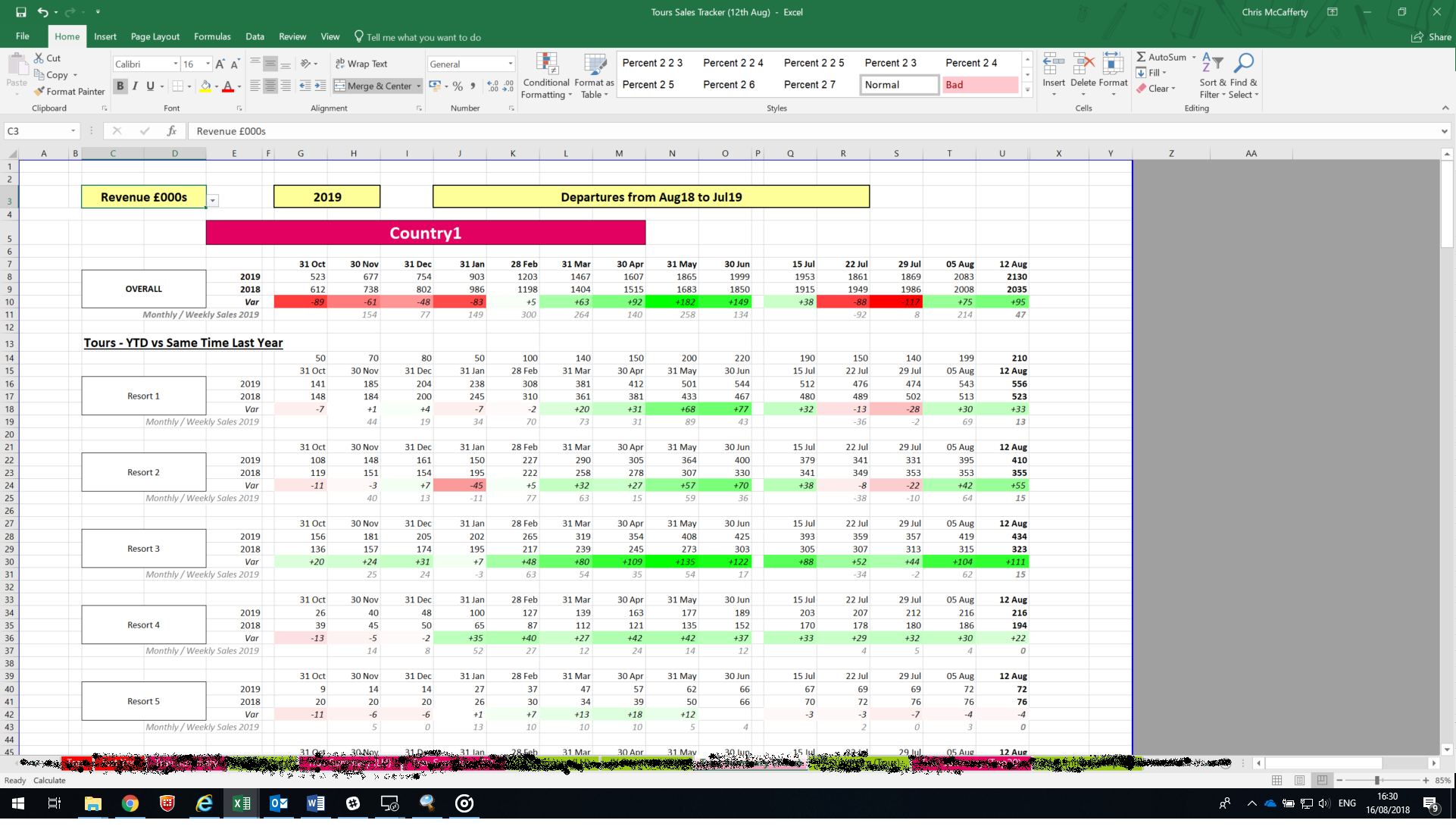Toggle Bold formatting
Screen dimensions: 1456x839
[x=120, y=86]
